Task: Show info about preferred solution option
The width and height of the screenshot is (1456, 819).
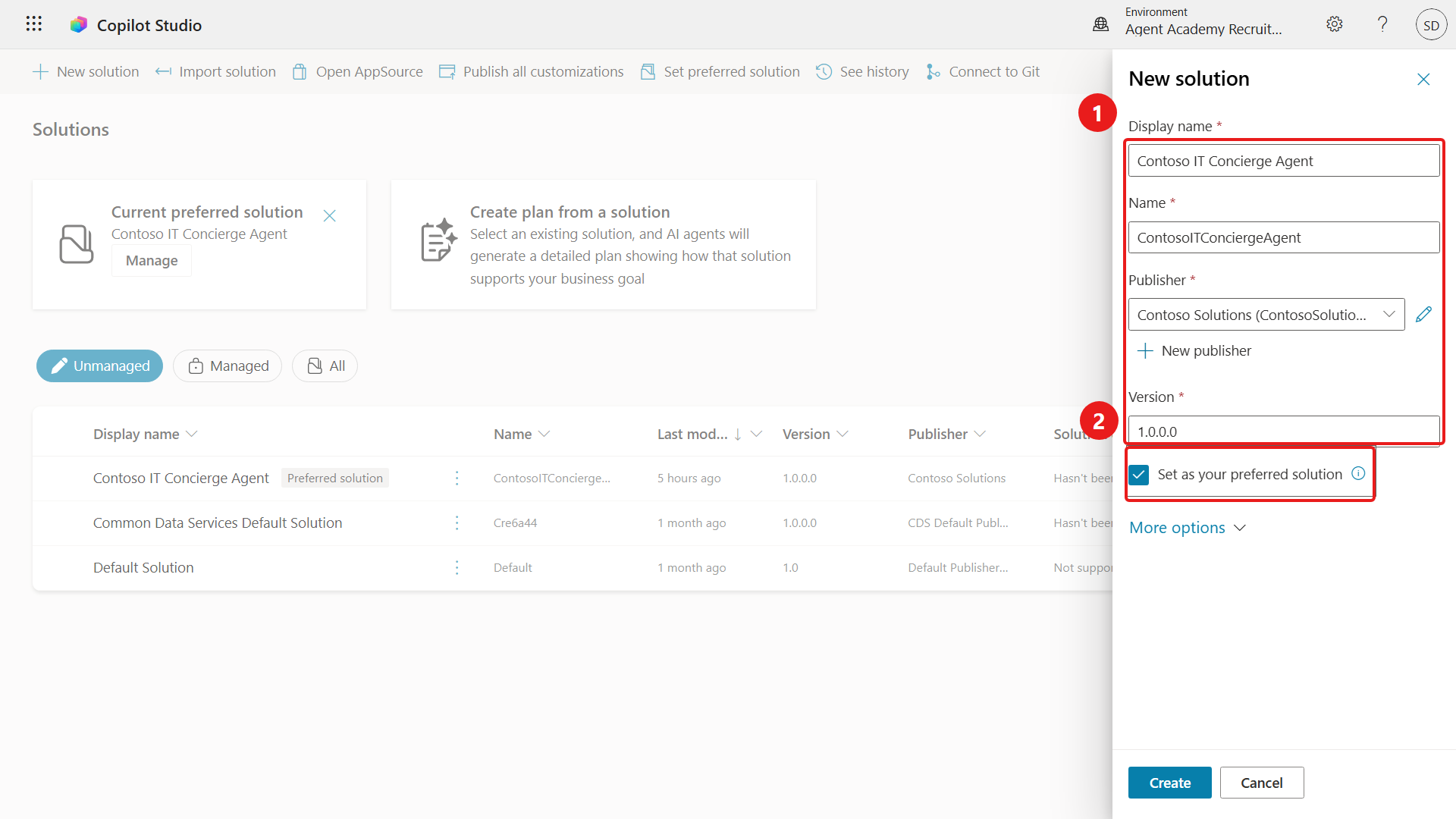Action: pos(1358,473)
